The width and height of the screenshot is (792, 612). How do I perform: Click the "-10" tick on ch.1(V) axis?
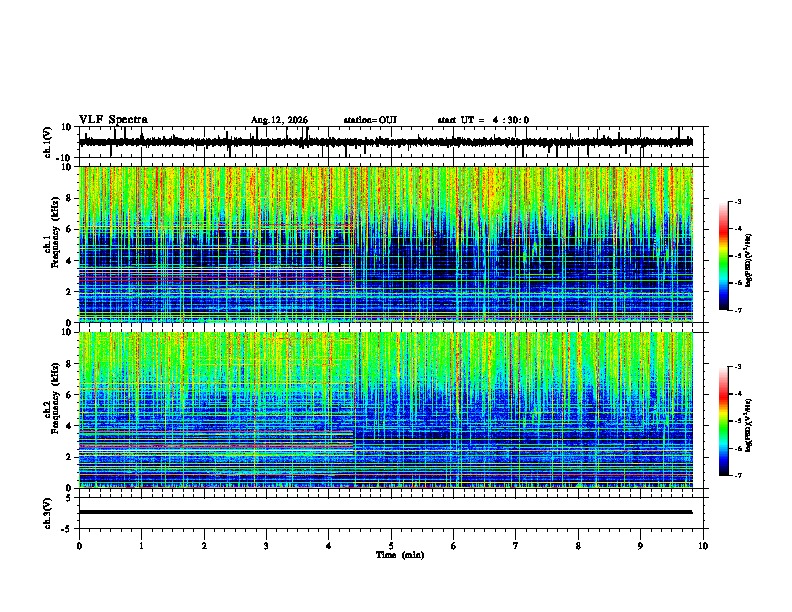coord(64,158)
